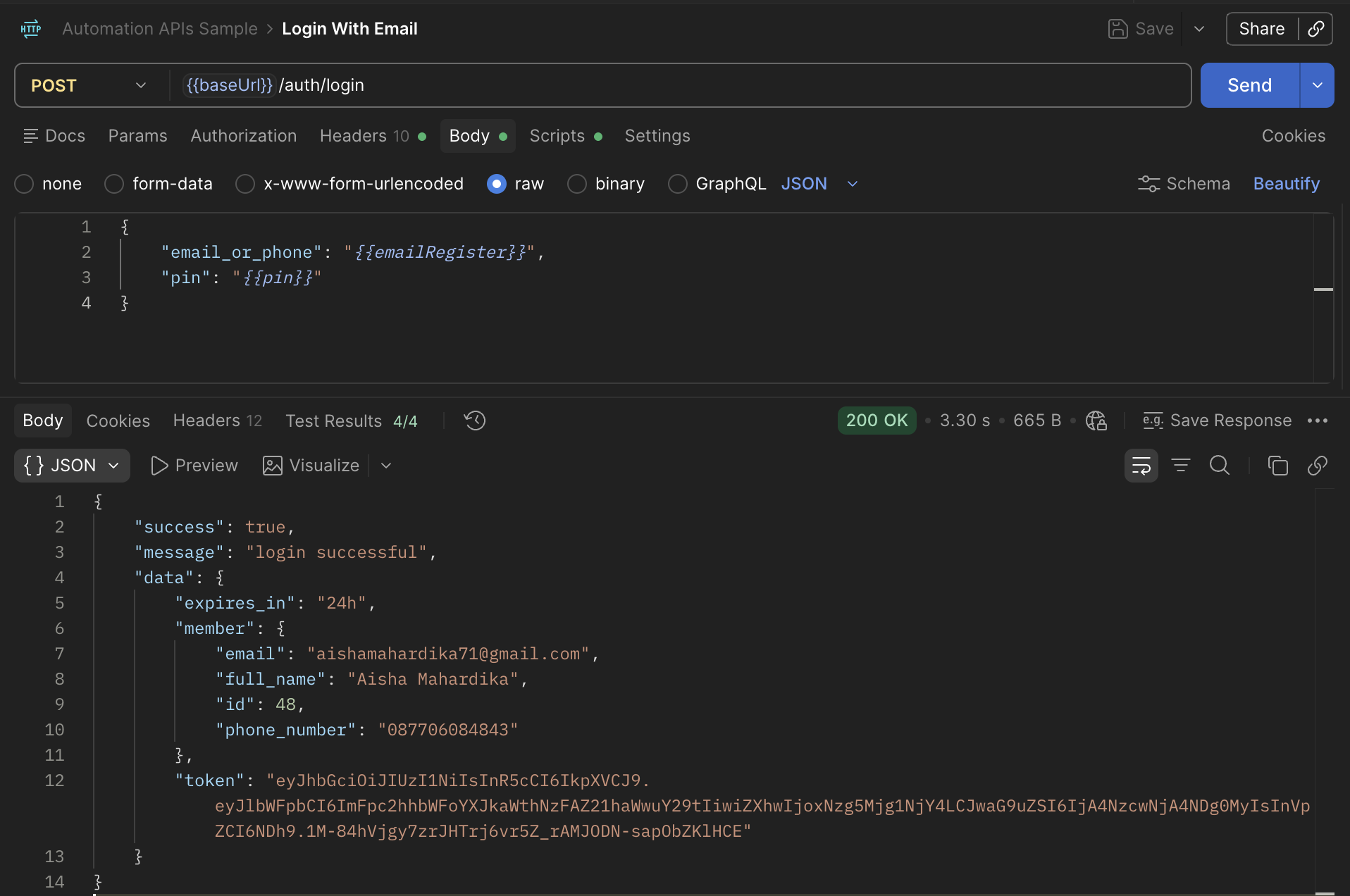This screenshot has height=896, width=1350.
Task: Click the Save Response example icon
Action: tap(1153, 421)
